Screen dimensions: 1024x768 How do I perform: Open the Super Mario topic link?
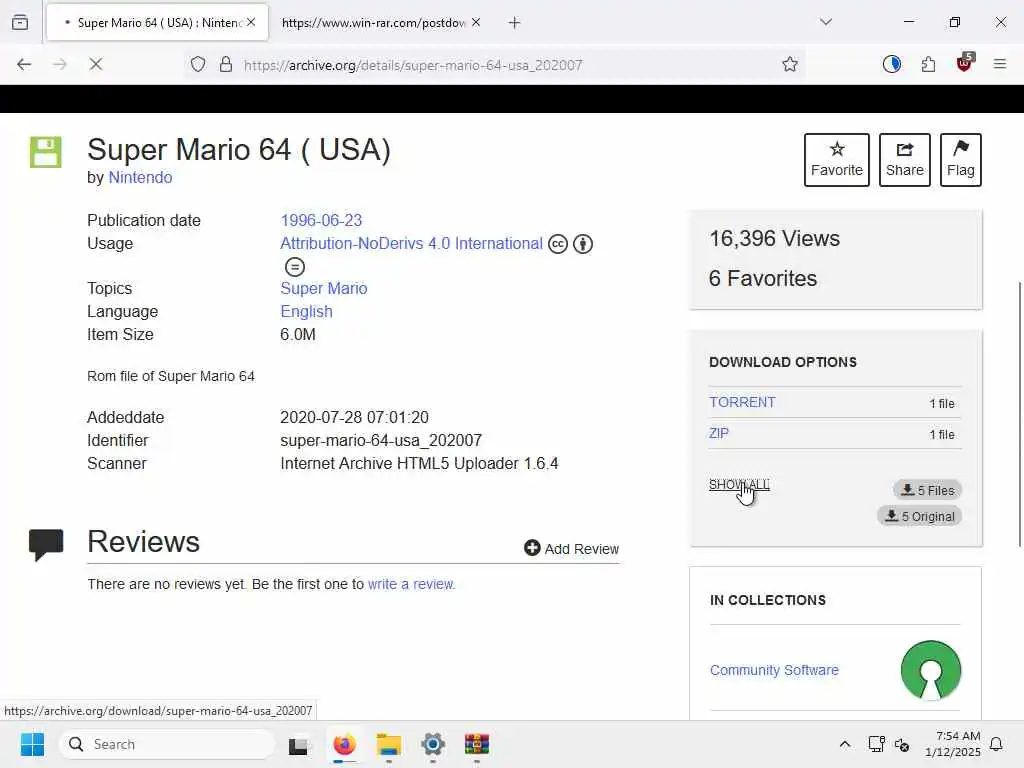tap(324, 289)
